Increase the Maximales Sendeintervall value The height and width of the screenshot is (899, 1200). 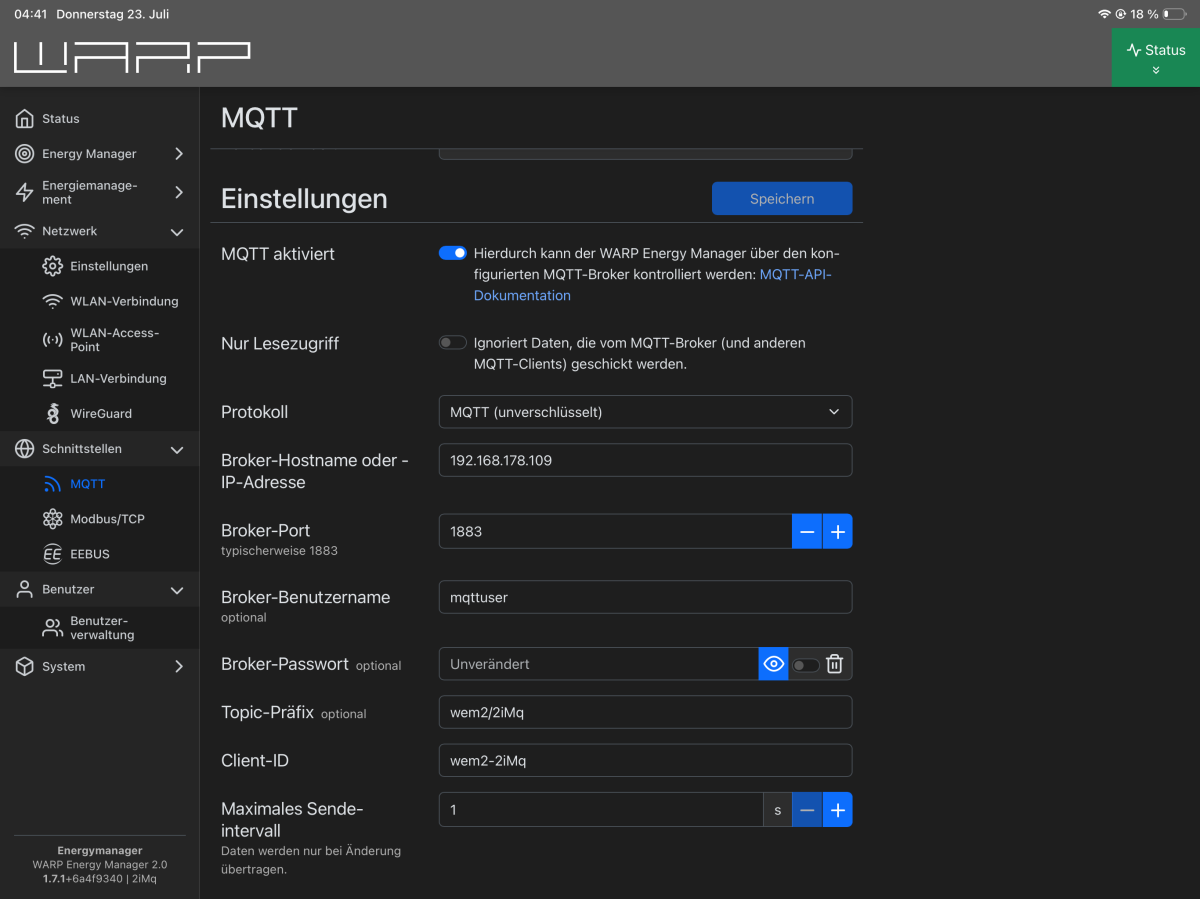pos(838,810)
